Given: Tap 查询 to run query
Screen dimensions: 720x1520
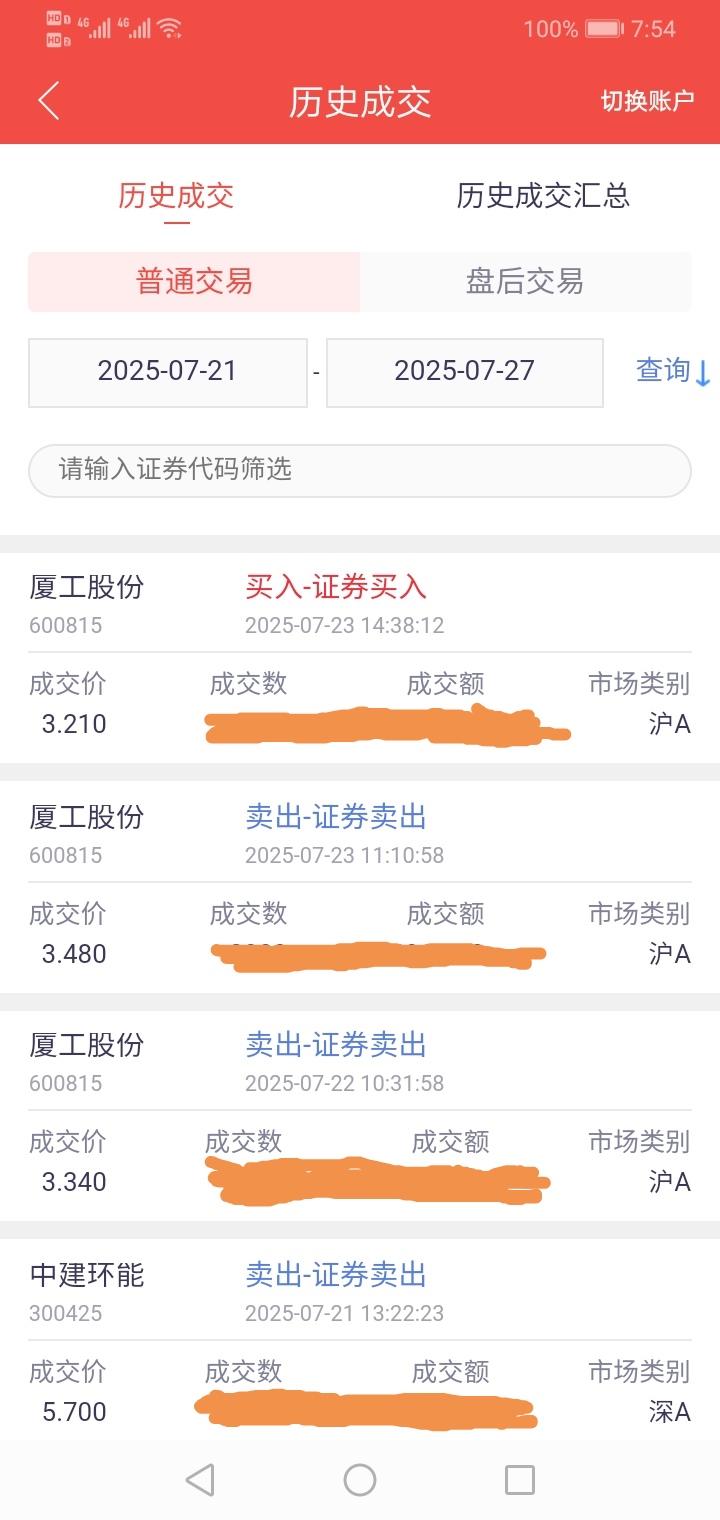Looking at the screenshot, I should pyautogui.click(x=663, y=371).
